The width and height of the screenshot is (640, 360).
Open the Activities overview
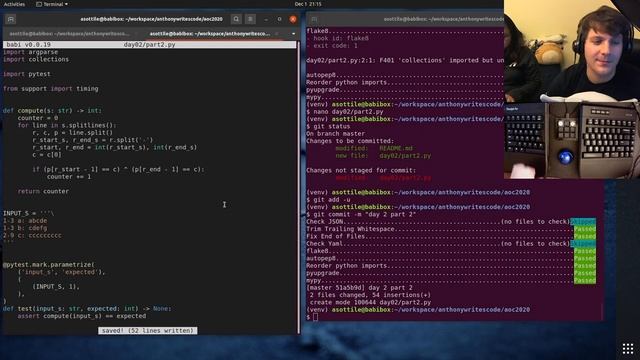pos(14,4)
